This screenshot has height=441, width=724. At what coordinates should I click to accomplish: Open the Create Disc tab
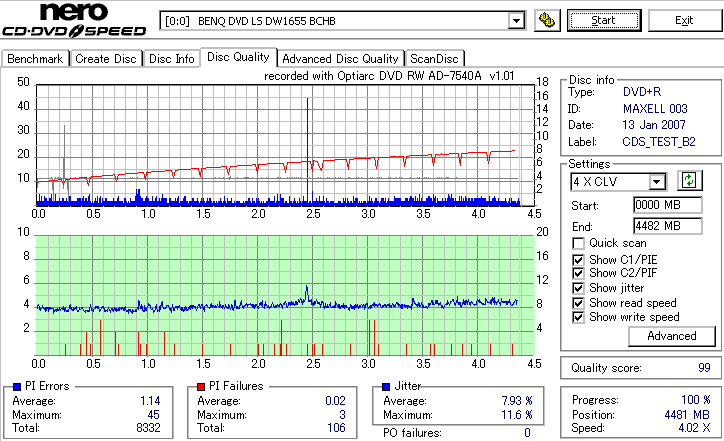(x=106, y=59)
